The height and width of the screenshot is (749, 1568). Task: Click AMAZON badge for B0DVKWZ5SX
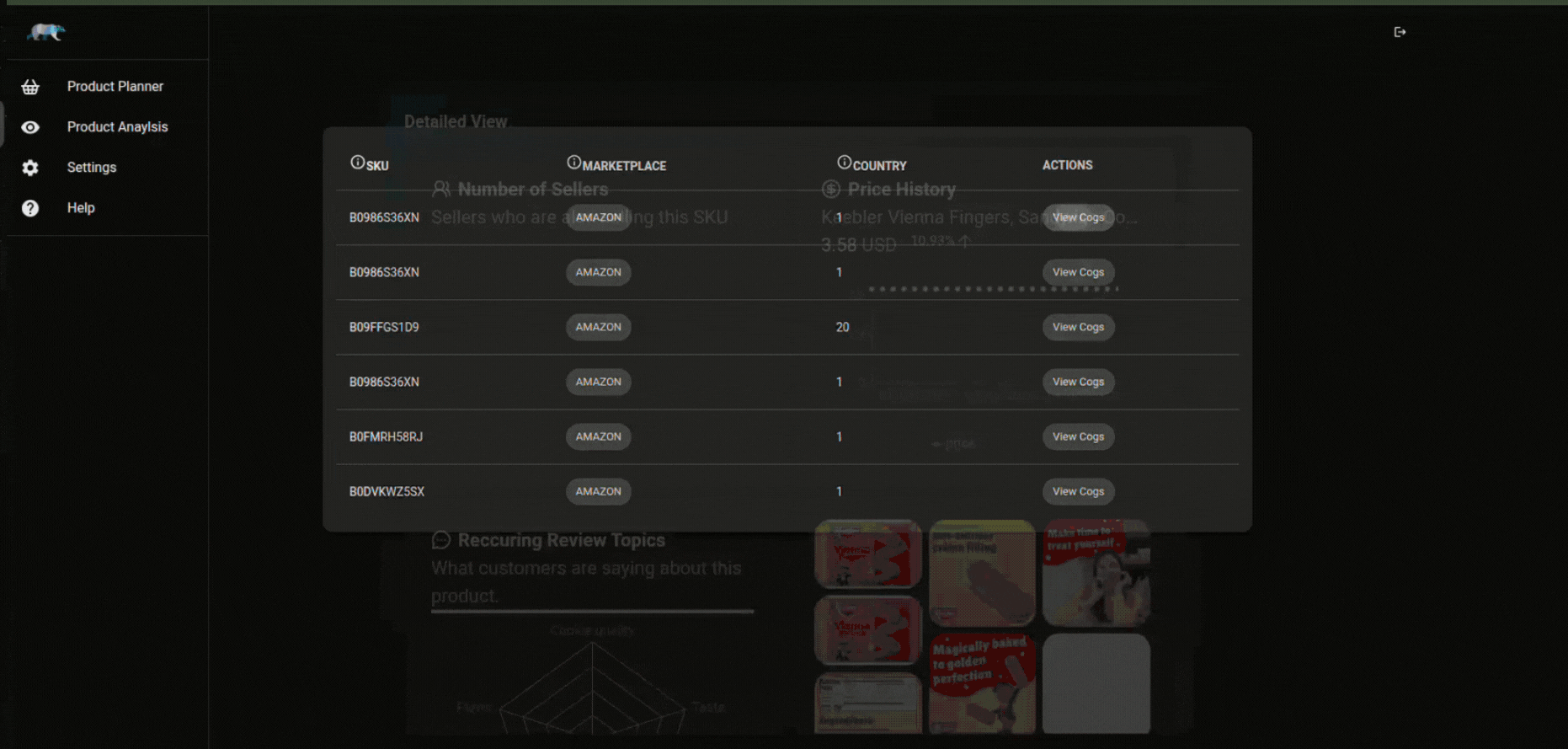pyautogui.click(x=598, y=491)
